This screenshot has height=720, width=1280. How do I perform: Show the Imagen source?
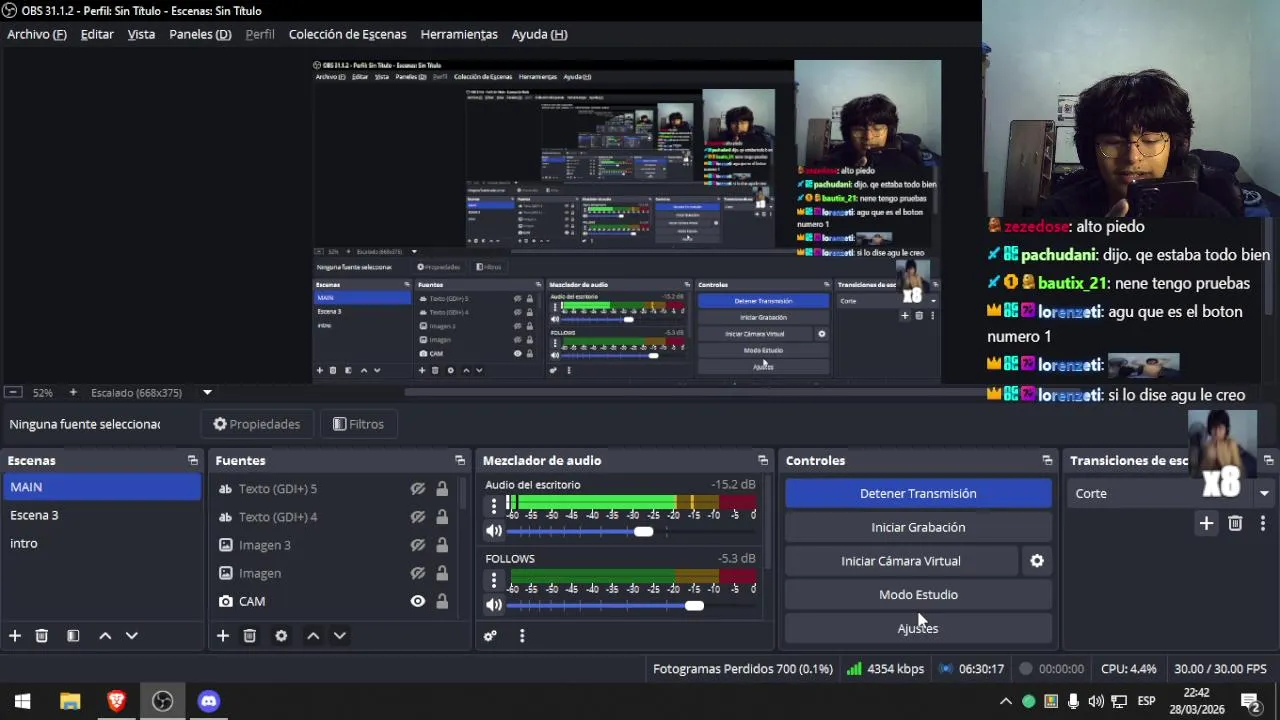tap(418, 573)
